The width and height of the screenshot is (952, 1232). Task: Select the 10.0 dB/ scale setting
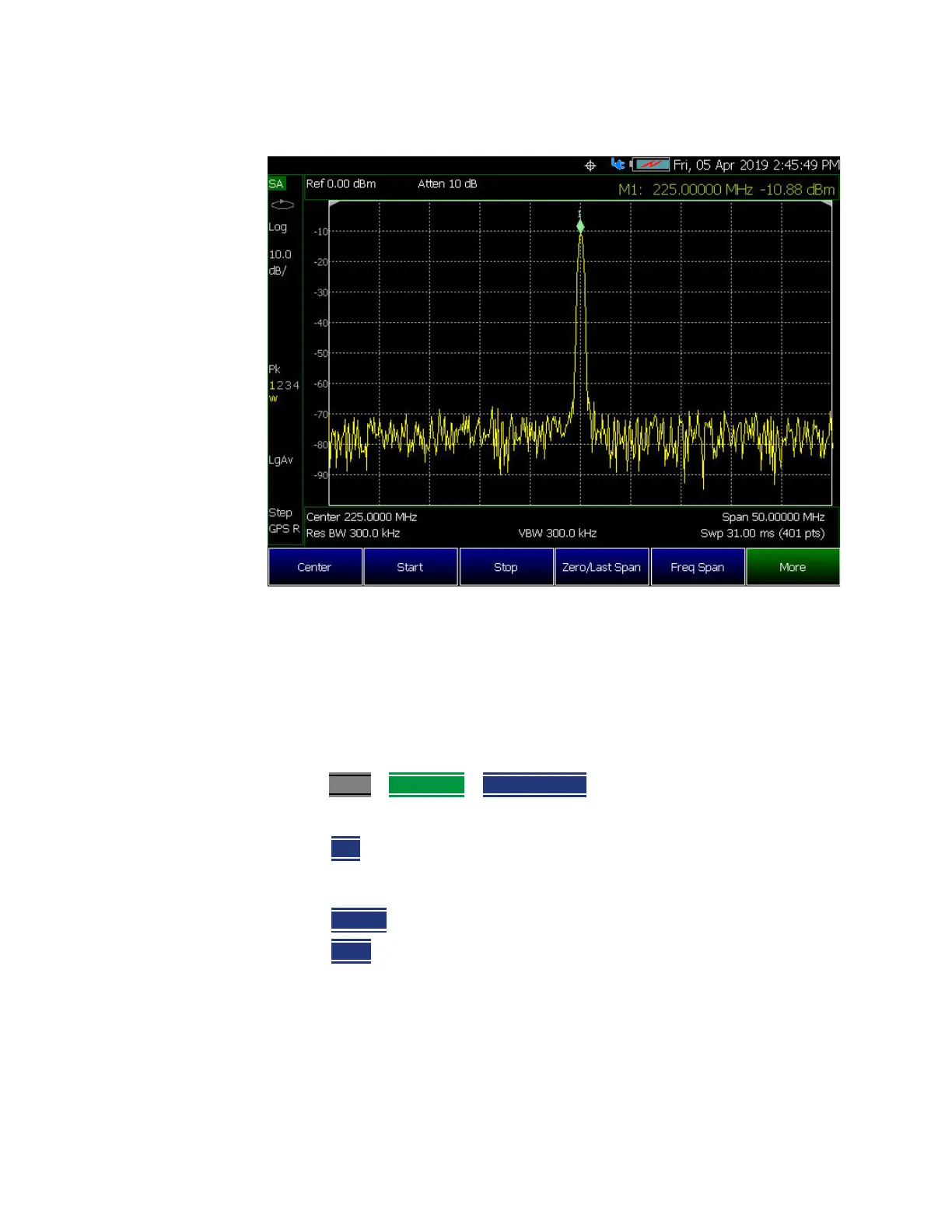tap(280, 262)
